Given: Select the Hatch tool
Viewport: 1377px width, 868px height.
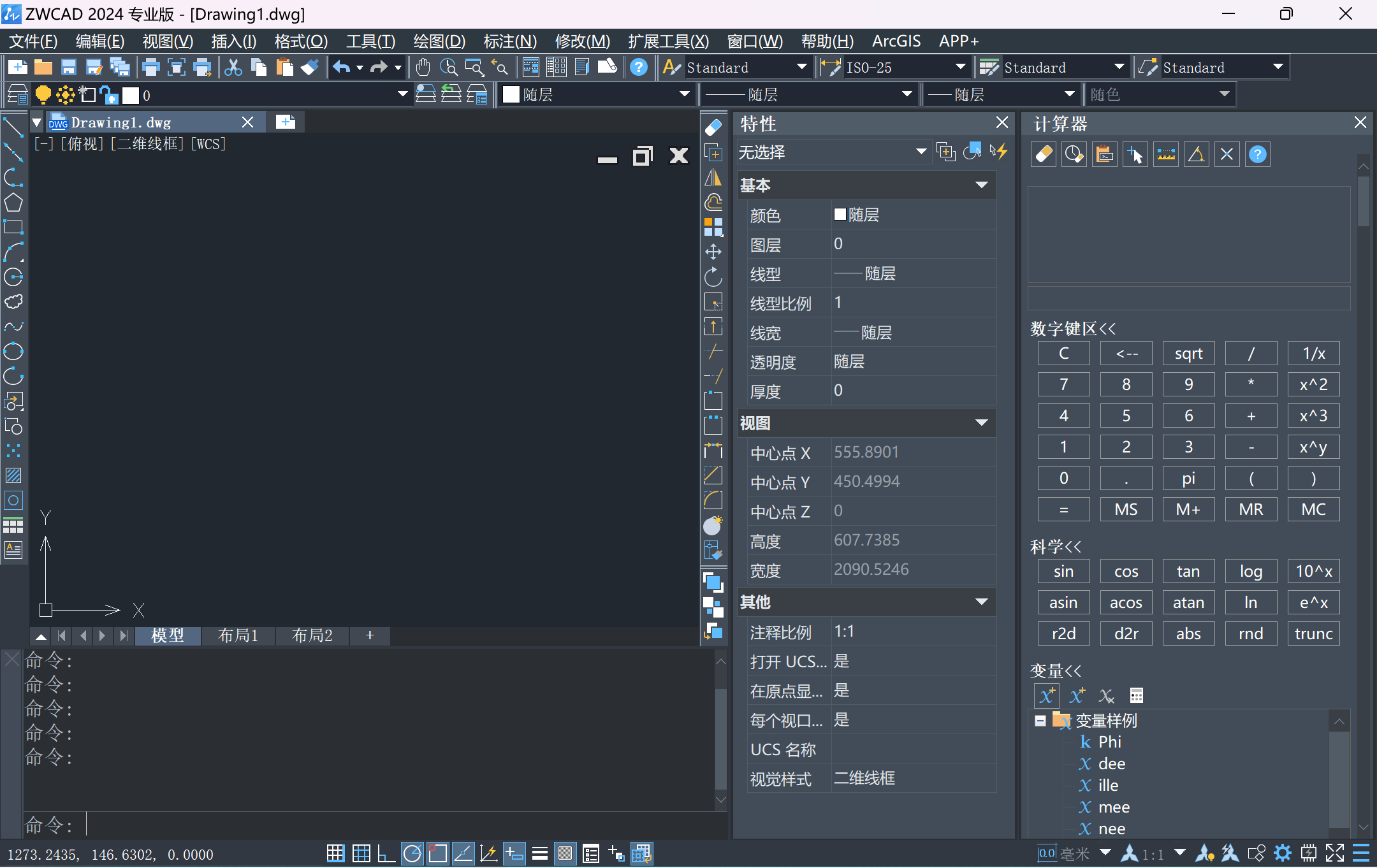Looking at the screenshot, I should [x=13, y=476].
